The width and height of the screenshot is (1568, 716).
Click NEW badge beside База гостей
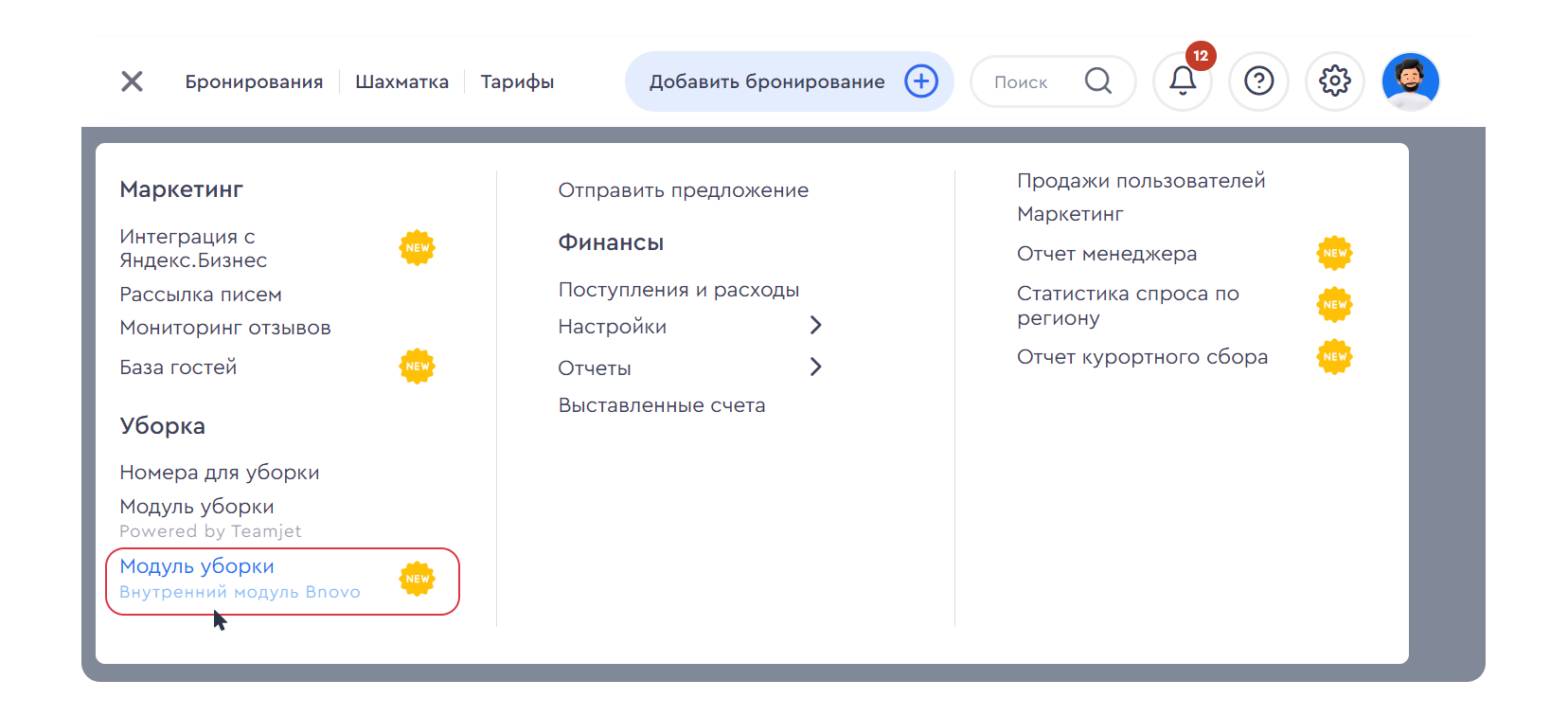click(x=417, y=367)
